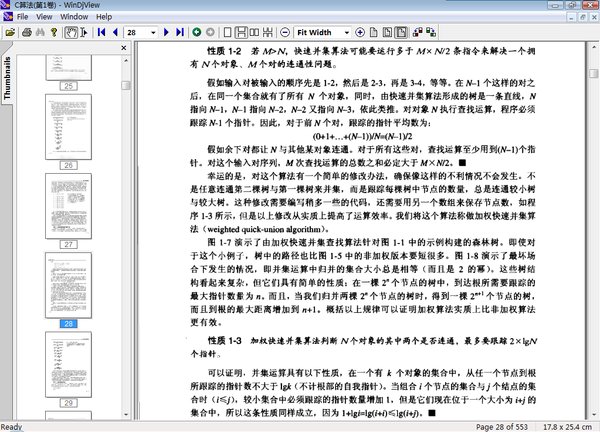Image resolution: width=600 pixels, height=432 pixels.
Task: Restore the inner document window
Action: point(583,17)
